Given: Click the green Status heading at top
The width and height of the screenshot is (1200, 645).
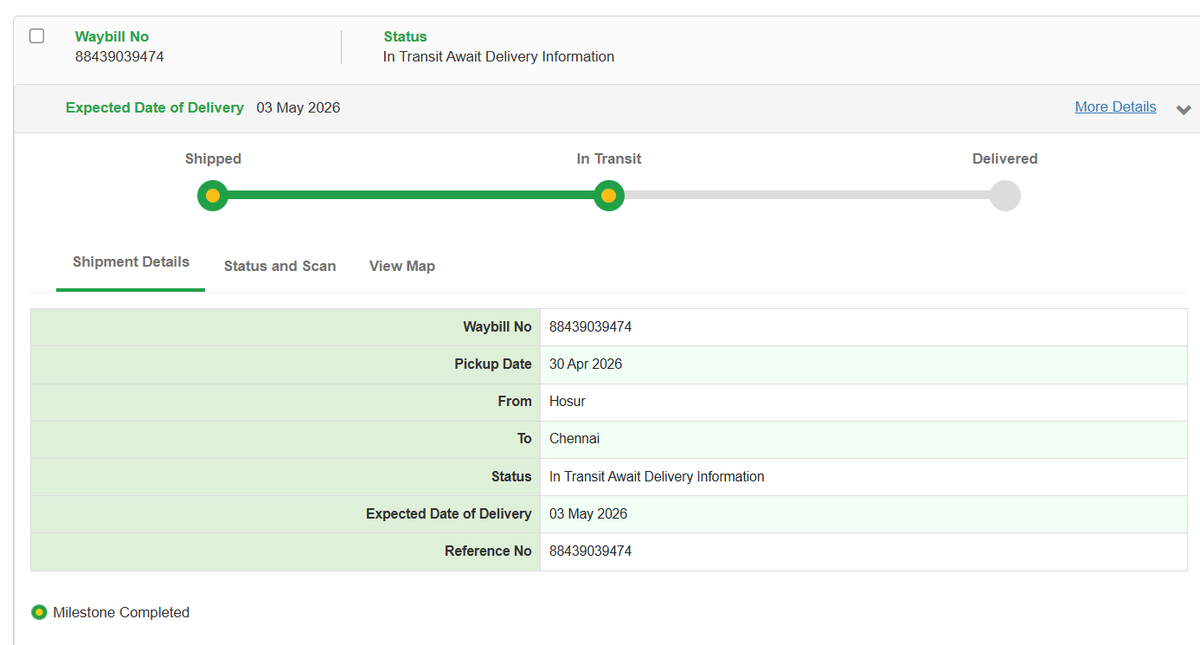Looking at the screenshot, I should (405, 37).
